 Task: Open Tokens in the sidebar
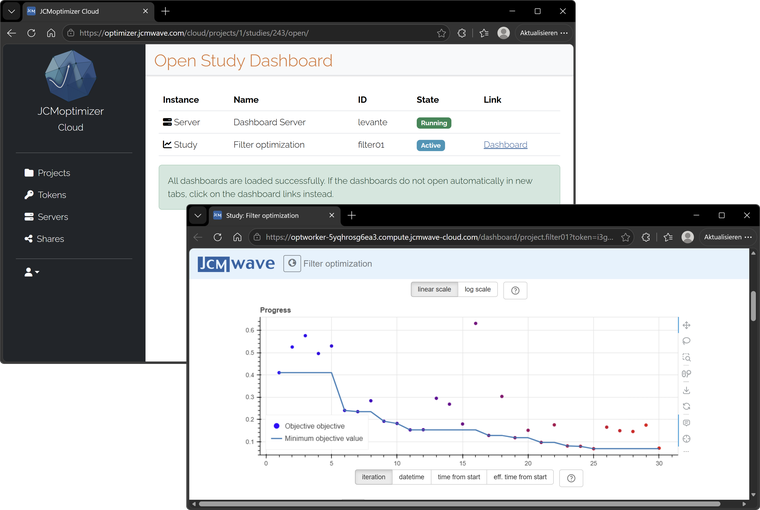tap(46, 195)
